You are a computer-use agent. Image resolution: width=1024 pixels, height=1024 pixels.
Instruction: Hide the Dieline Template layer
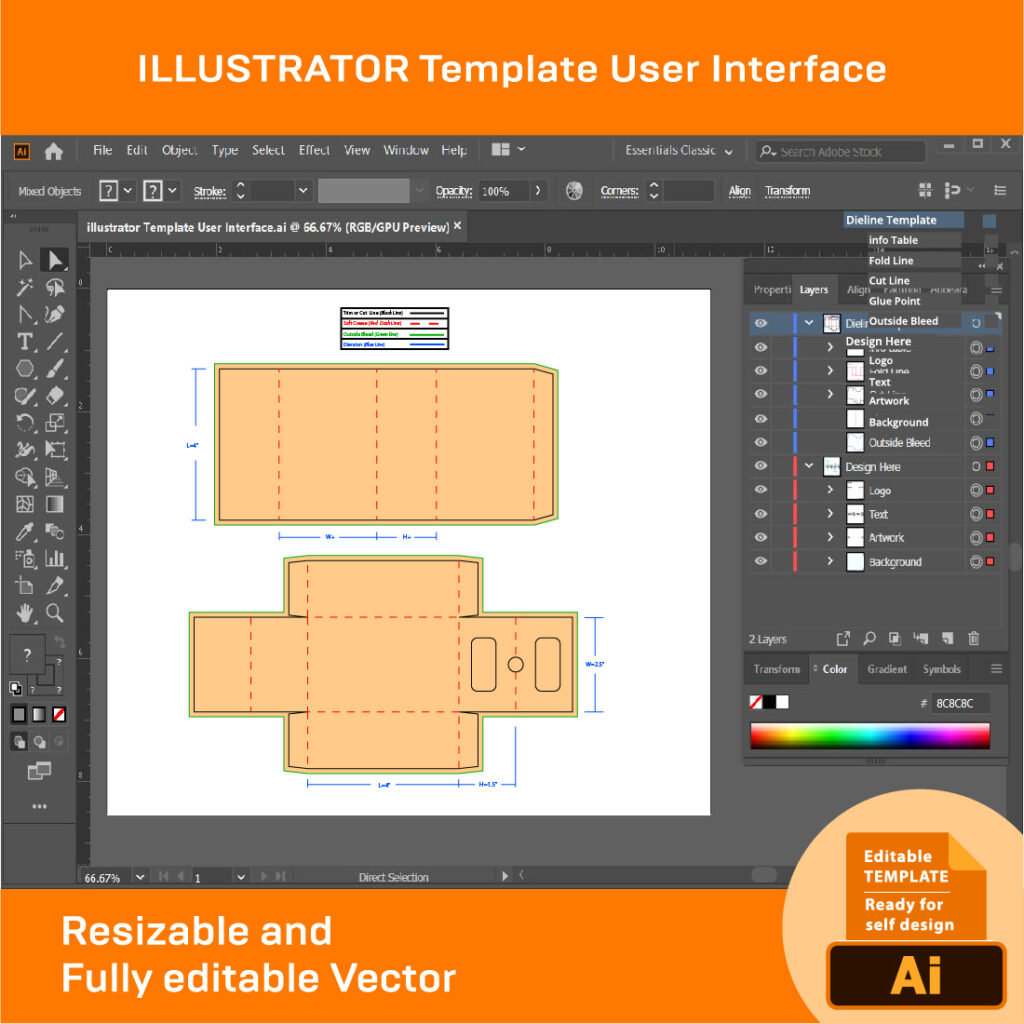pyautogui.click(x=760, y=322)
